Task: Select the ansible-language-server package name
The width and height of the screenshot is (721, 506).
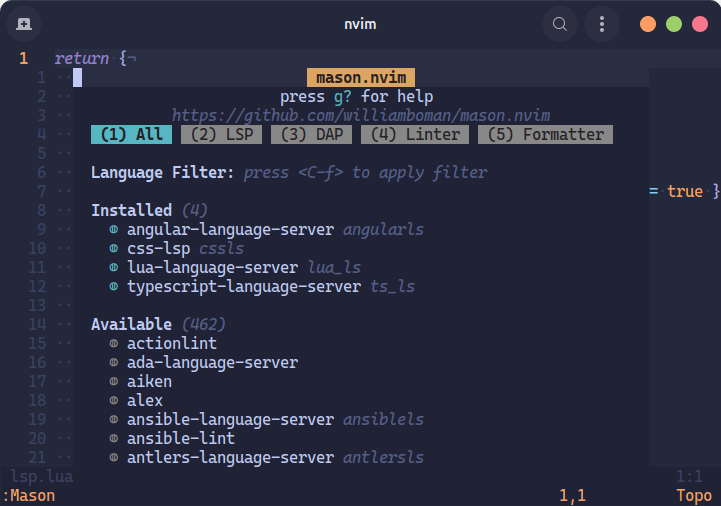Action: (x=230, y=420)
